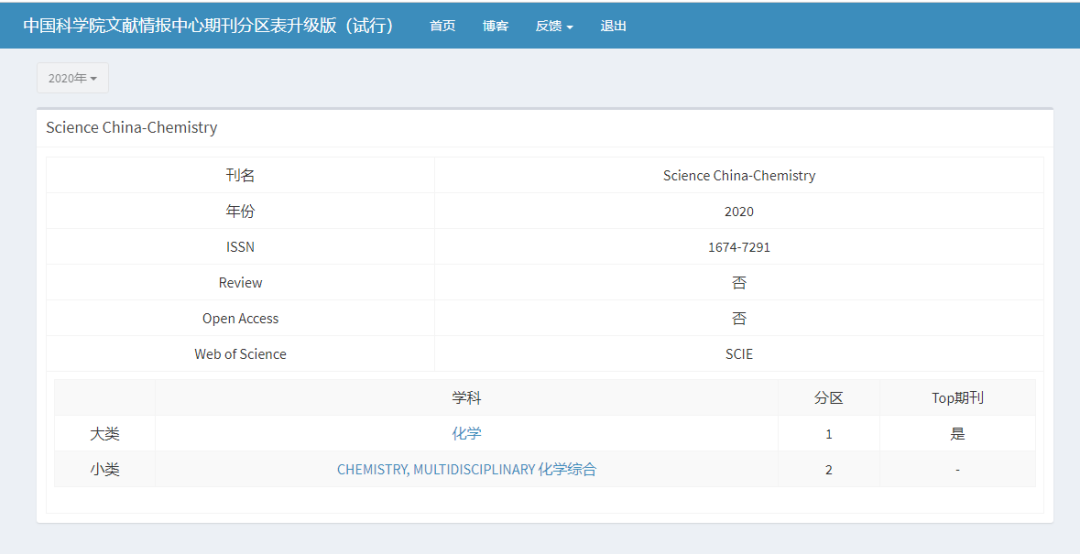The width and height of the screenshot is (1080, 554).
Task: Select the Open Access label cell
Action: (240, 318)
